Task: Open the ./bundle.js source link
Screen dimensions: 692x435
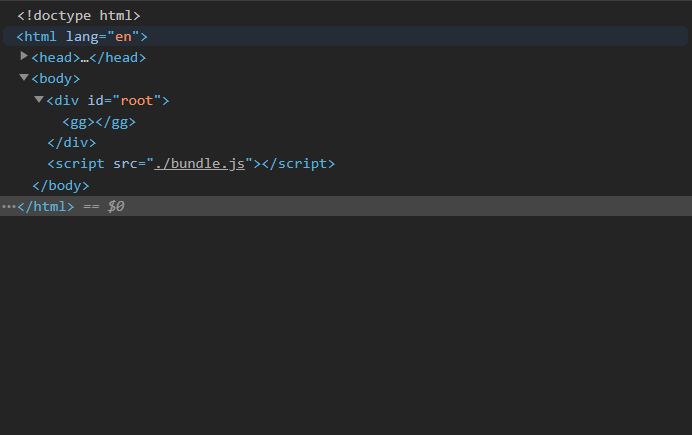Action: [x=199, y=164]
